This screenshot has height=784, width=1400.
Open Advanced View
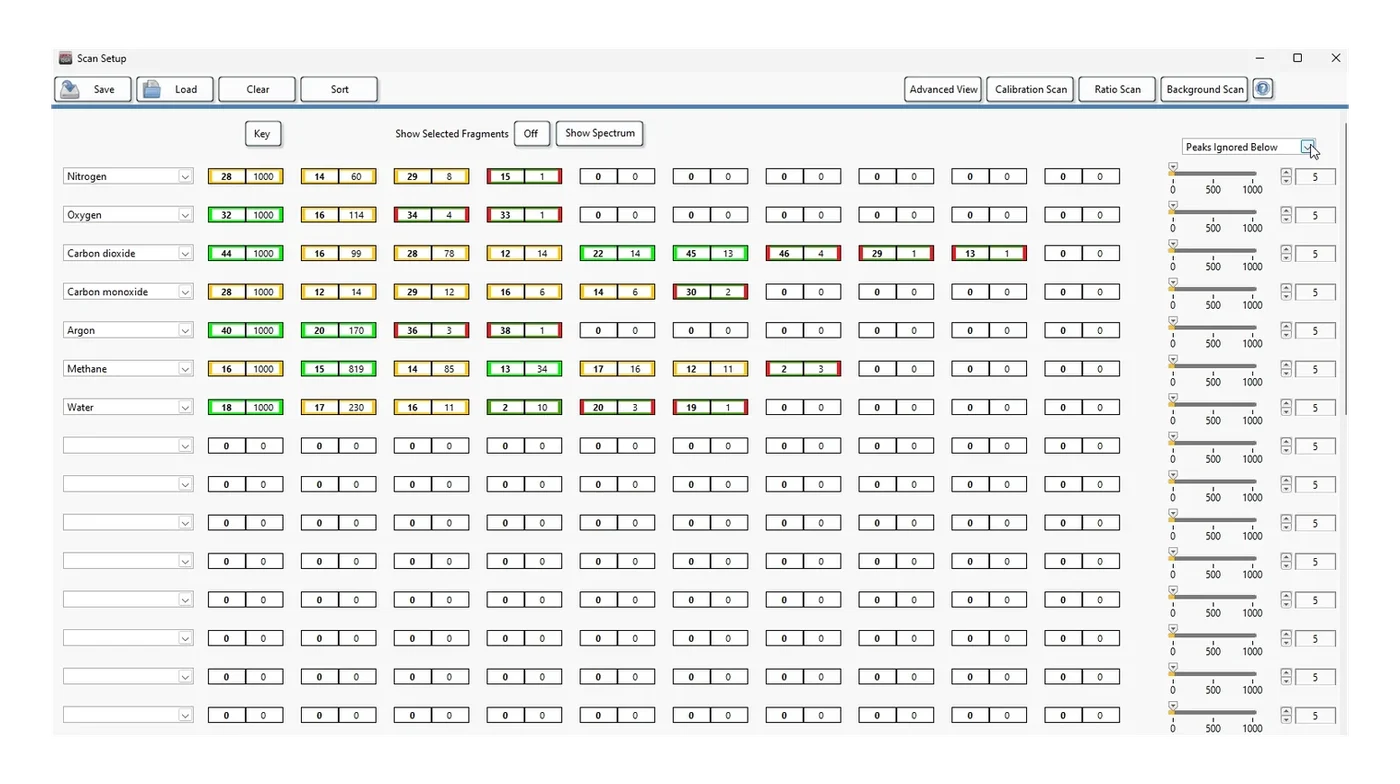coord(943,89)
